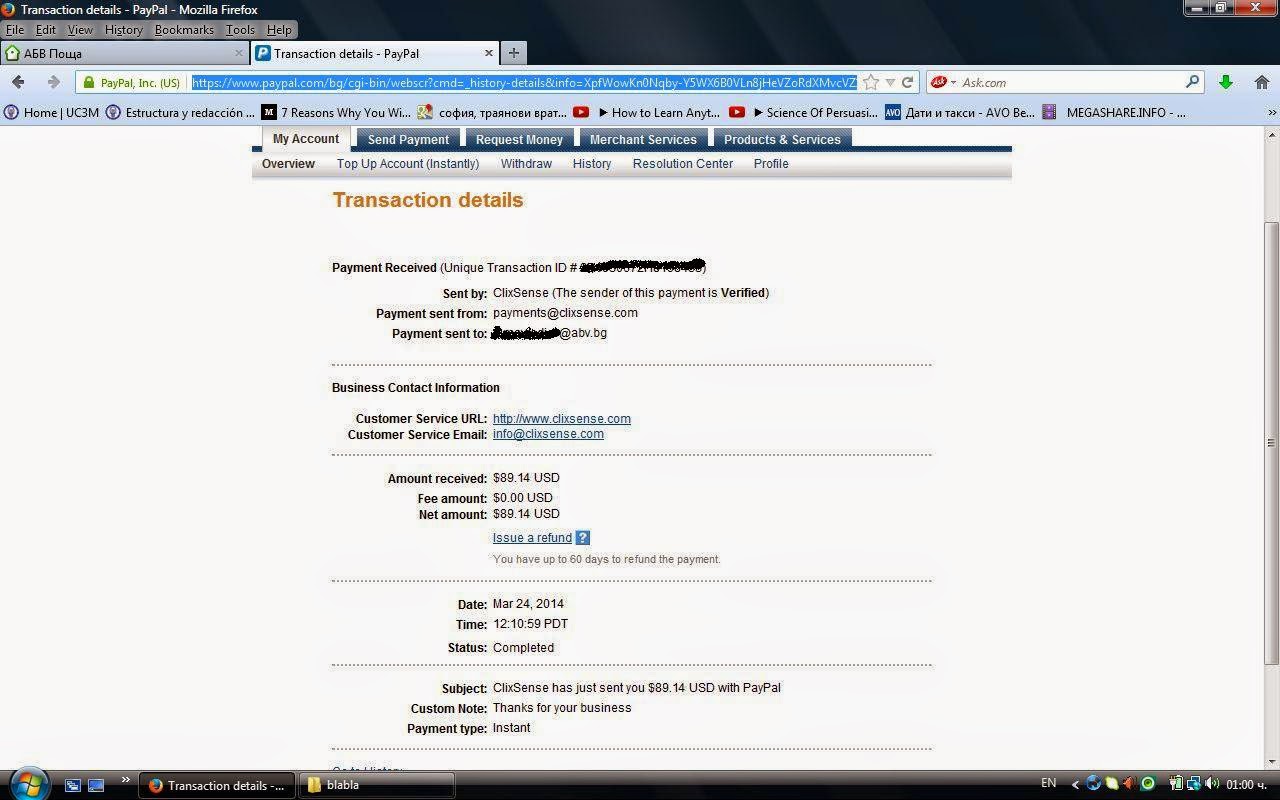The width and height of the screenshot is (1280, 800).
Task: Open URL bar history dropdown arrow
Action: pyautogui.click(x=890, y=82)
